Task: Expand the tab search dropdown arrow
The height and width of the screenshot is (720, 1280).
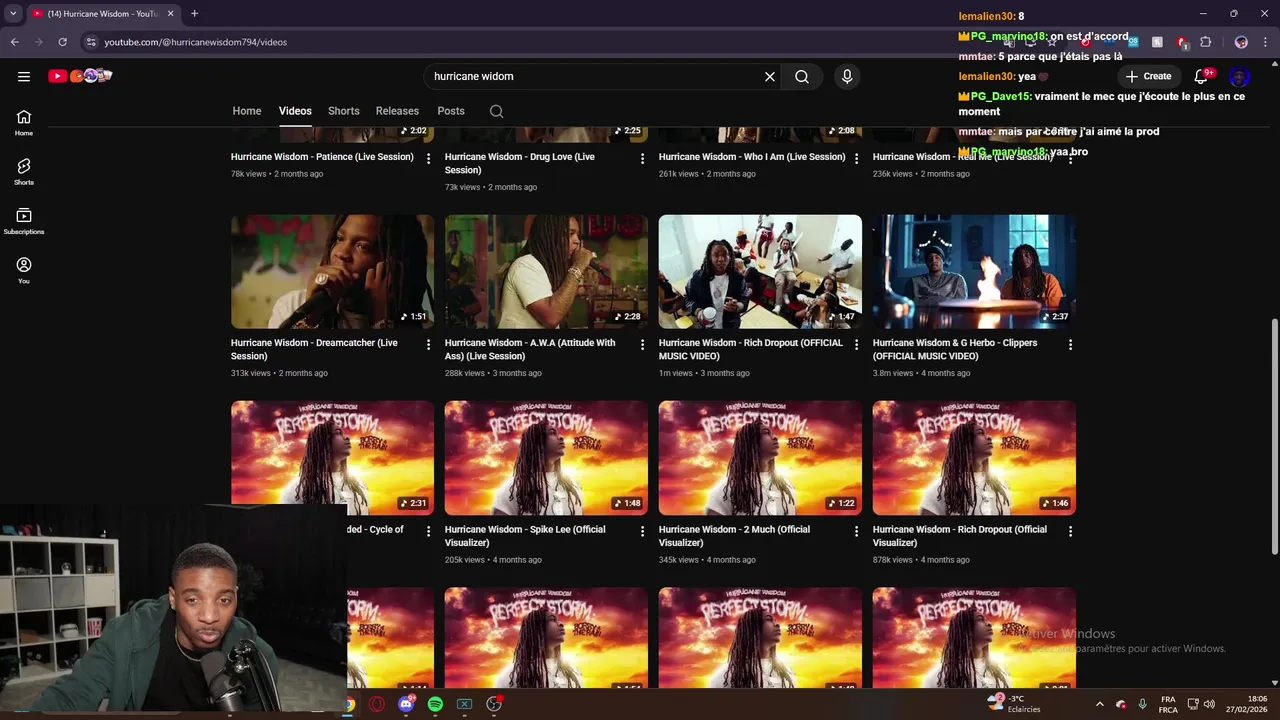Action: pyautogui.click(x=13, y=14)
